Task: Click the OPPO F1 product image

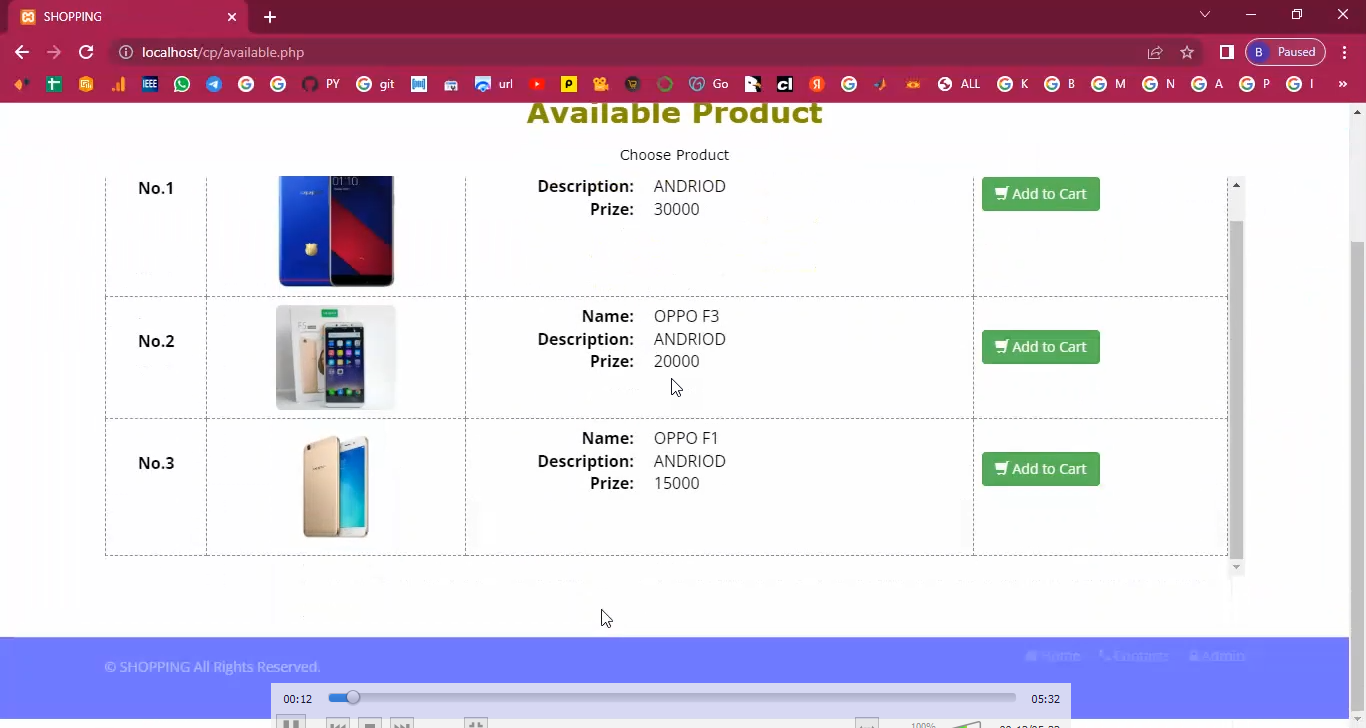Action: click(336, 486)
